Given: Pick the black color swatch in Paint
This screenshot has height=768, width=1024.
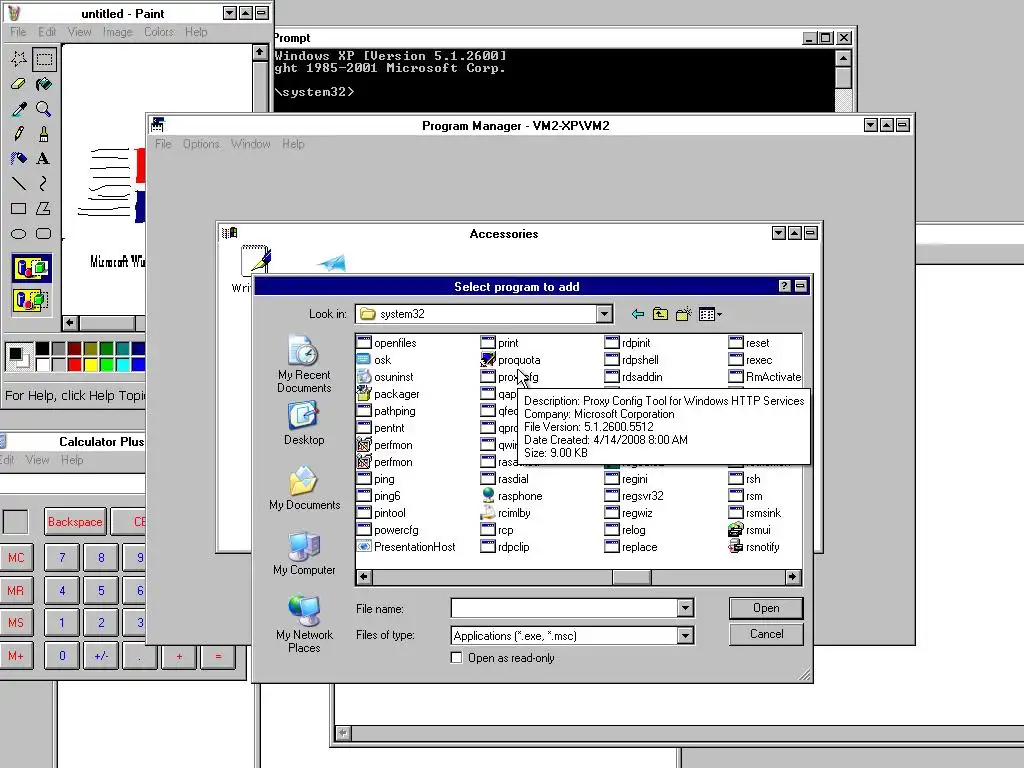Looking at the screenshot, I should click(42, 349).
